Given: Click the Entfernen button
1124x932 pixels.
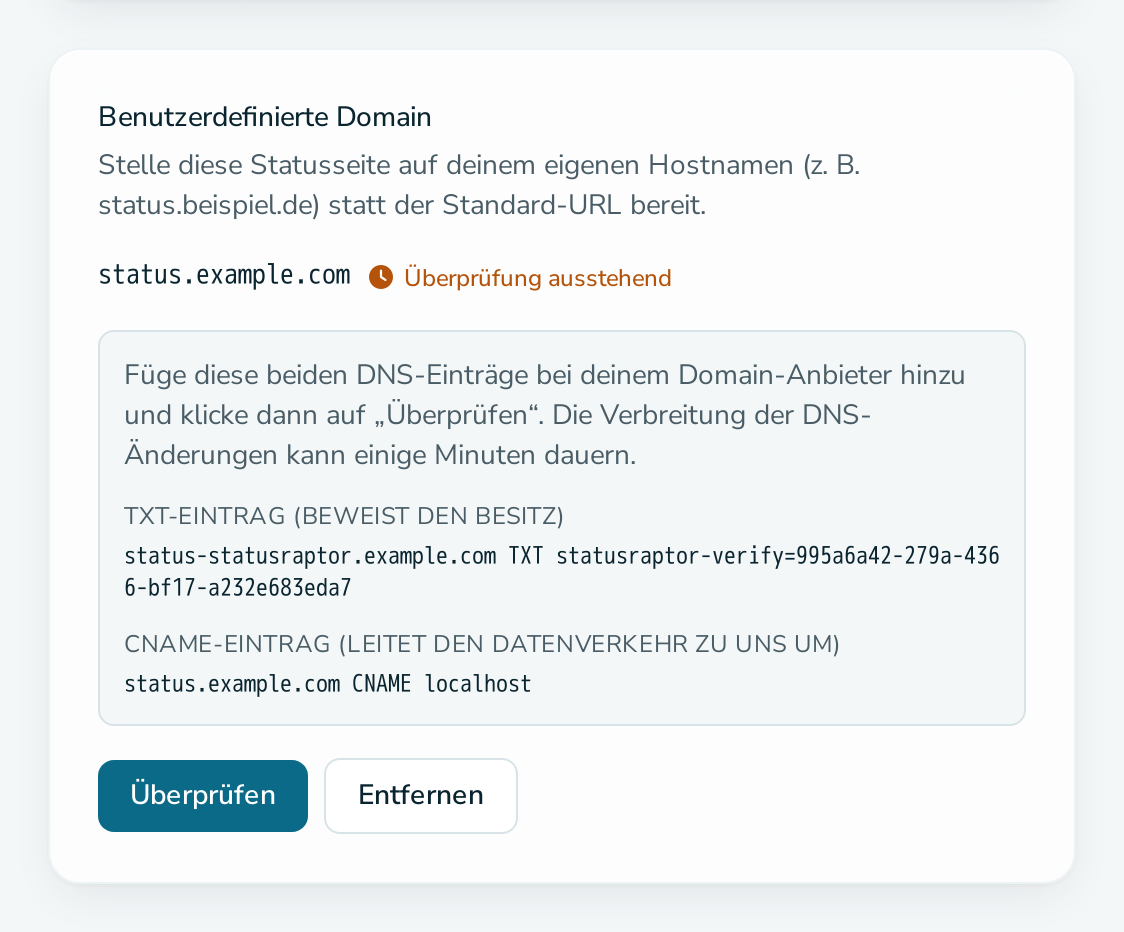Looking at the screenshot, I should click(421, 796).
